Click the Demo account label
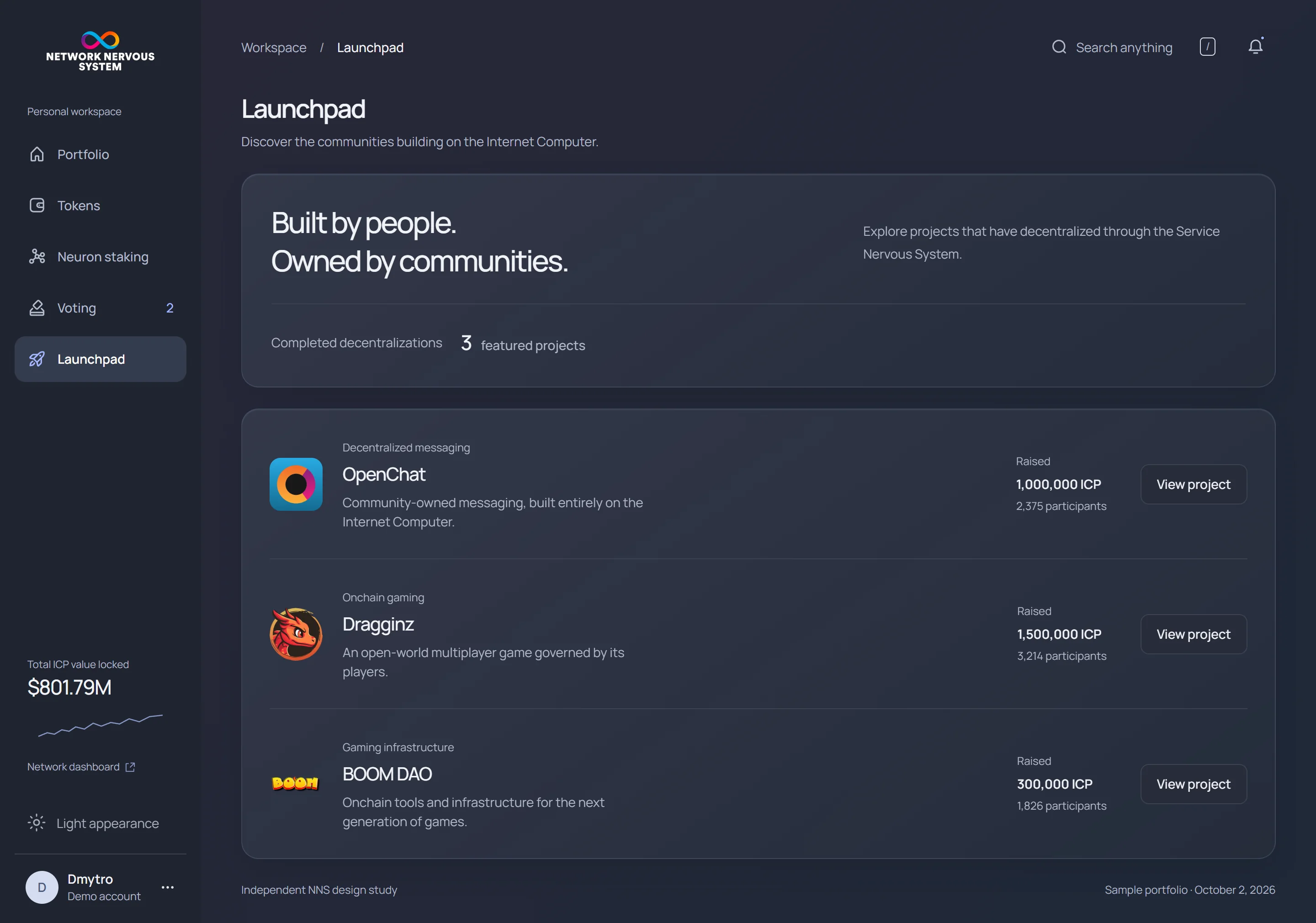This screenshot has height=923, width=1316. click(x=104, y=896)
